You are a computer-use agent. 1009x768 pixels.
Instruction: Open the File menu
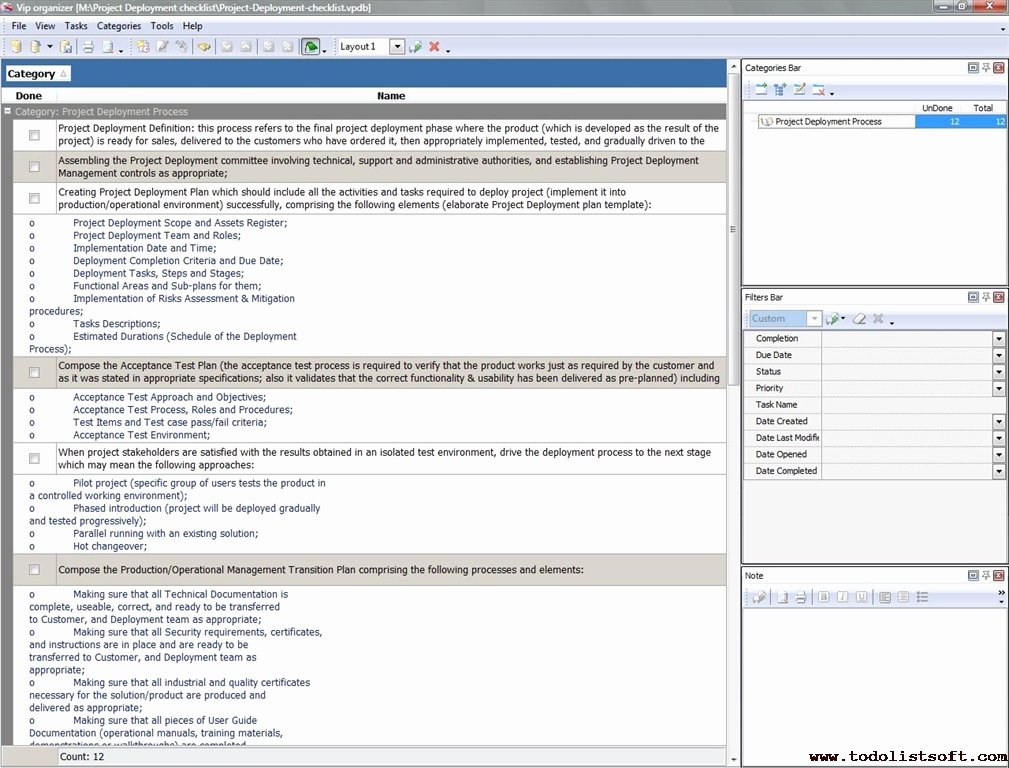pos(19,26)
